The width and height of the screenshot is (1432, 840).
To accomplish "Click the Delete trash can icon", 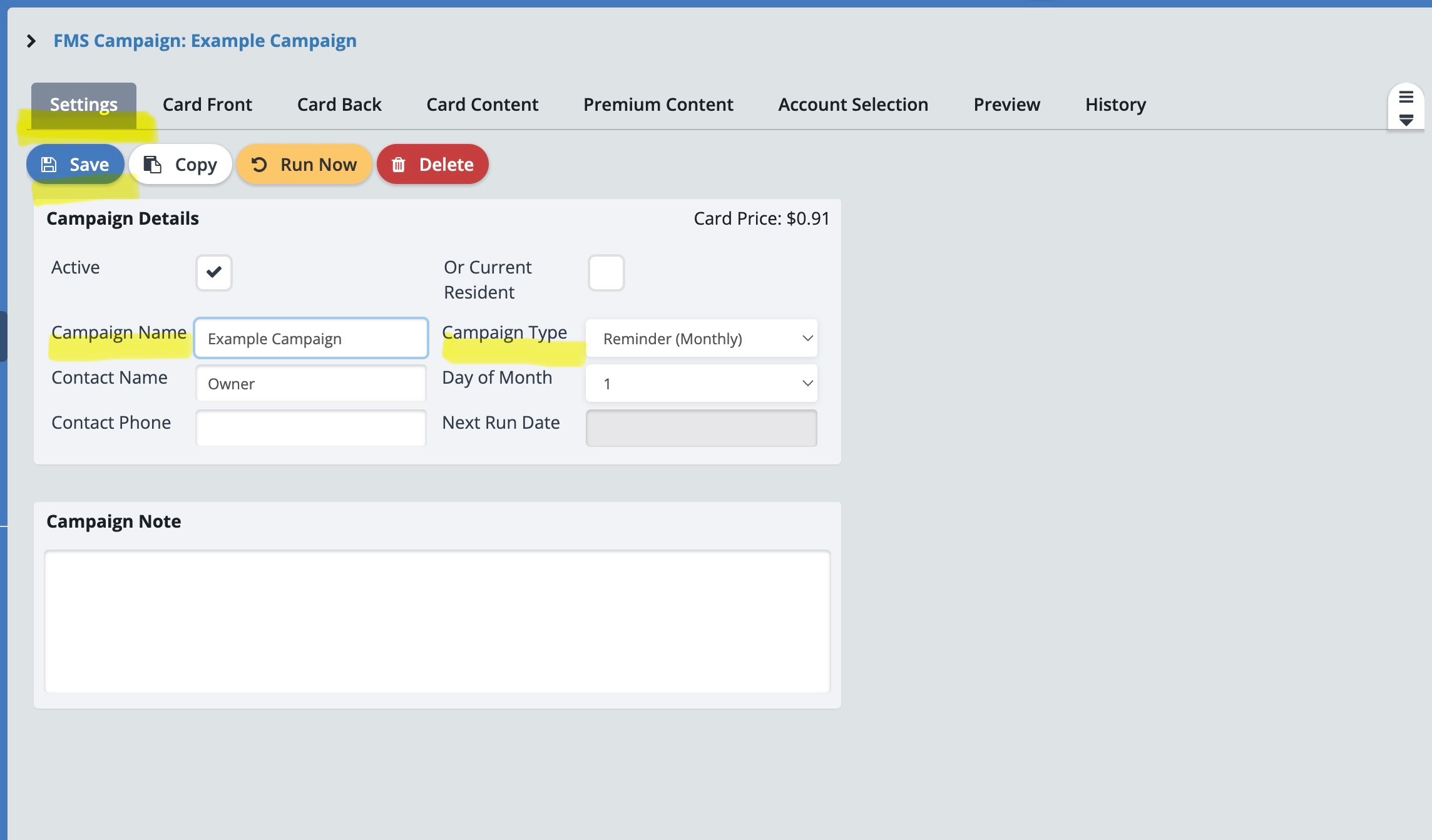I will [399, 165].
